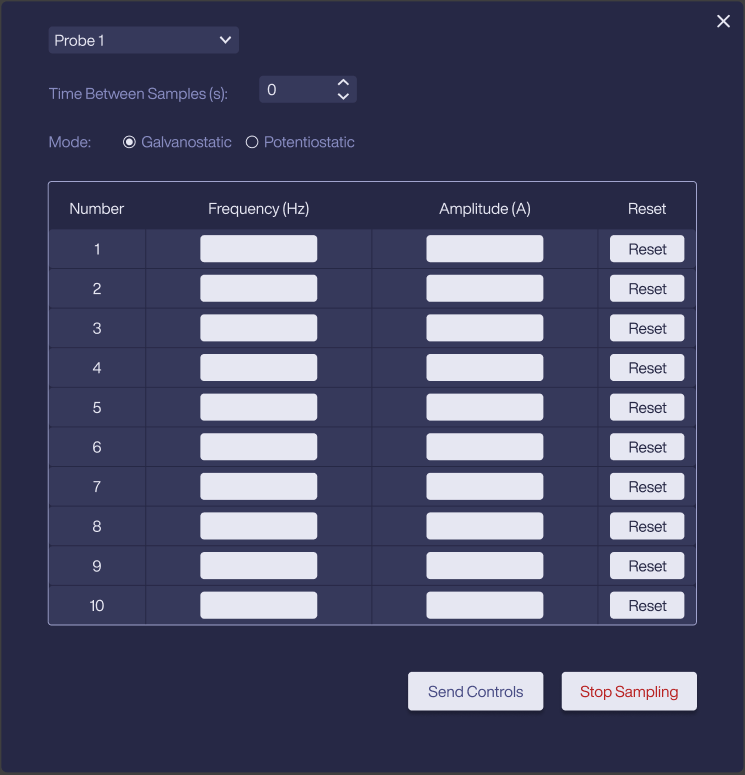Open the Probe 1 dropdown
Screen dimensions: 745x775
click(143, 40)
